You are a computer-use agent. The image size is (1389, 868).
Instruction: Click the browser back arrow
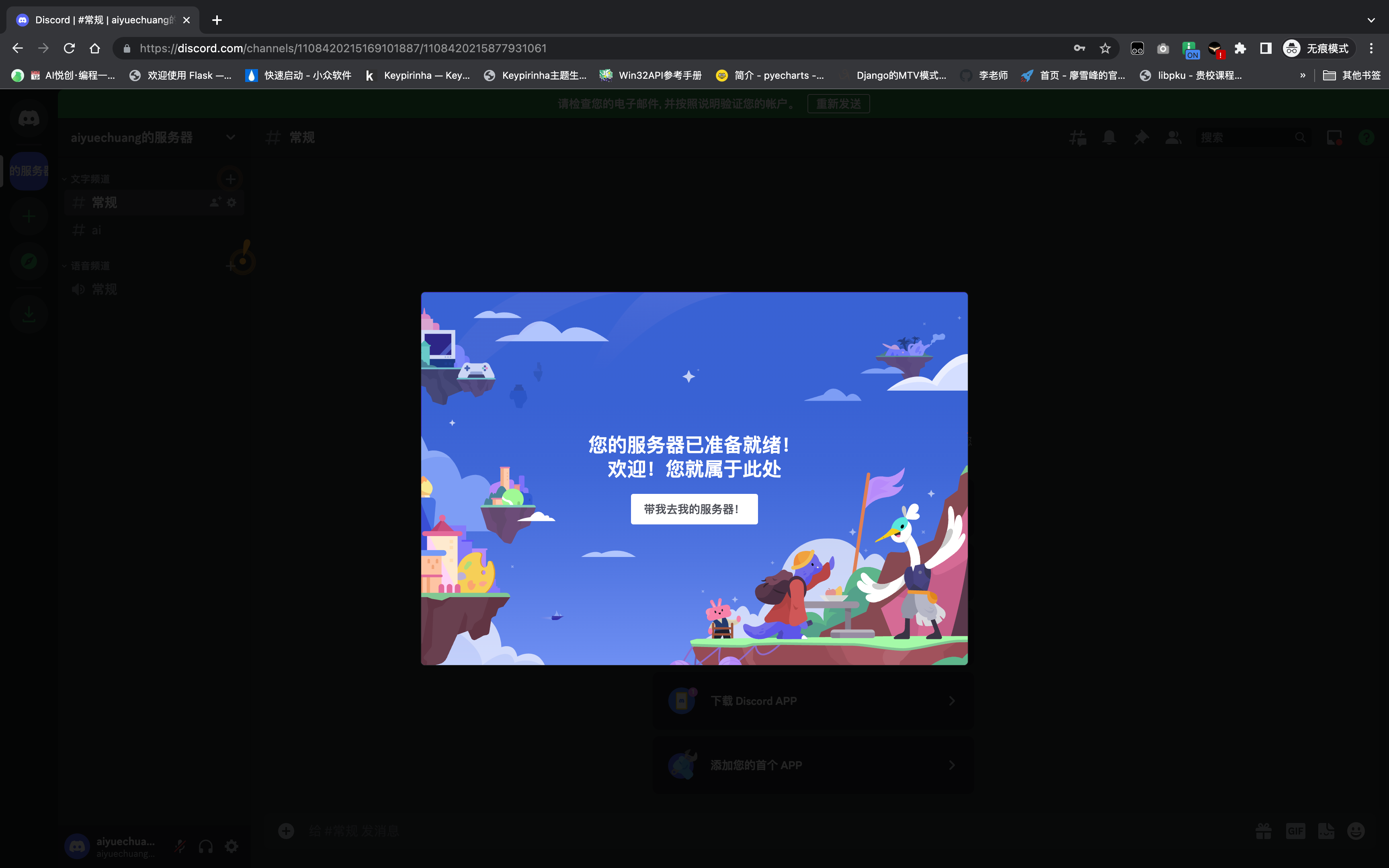point(18,48)
